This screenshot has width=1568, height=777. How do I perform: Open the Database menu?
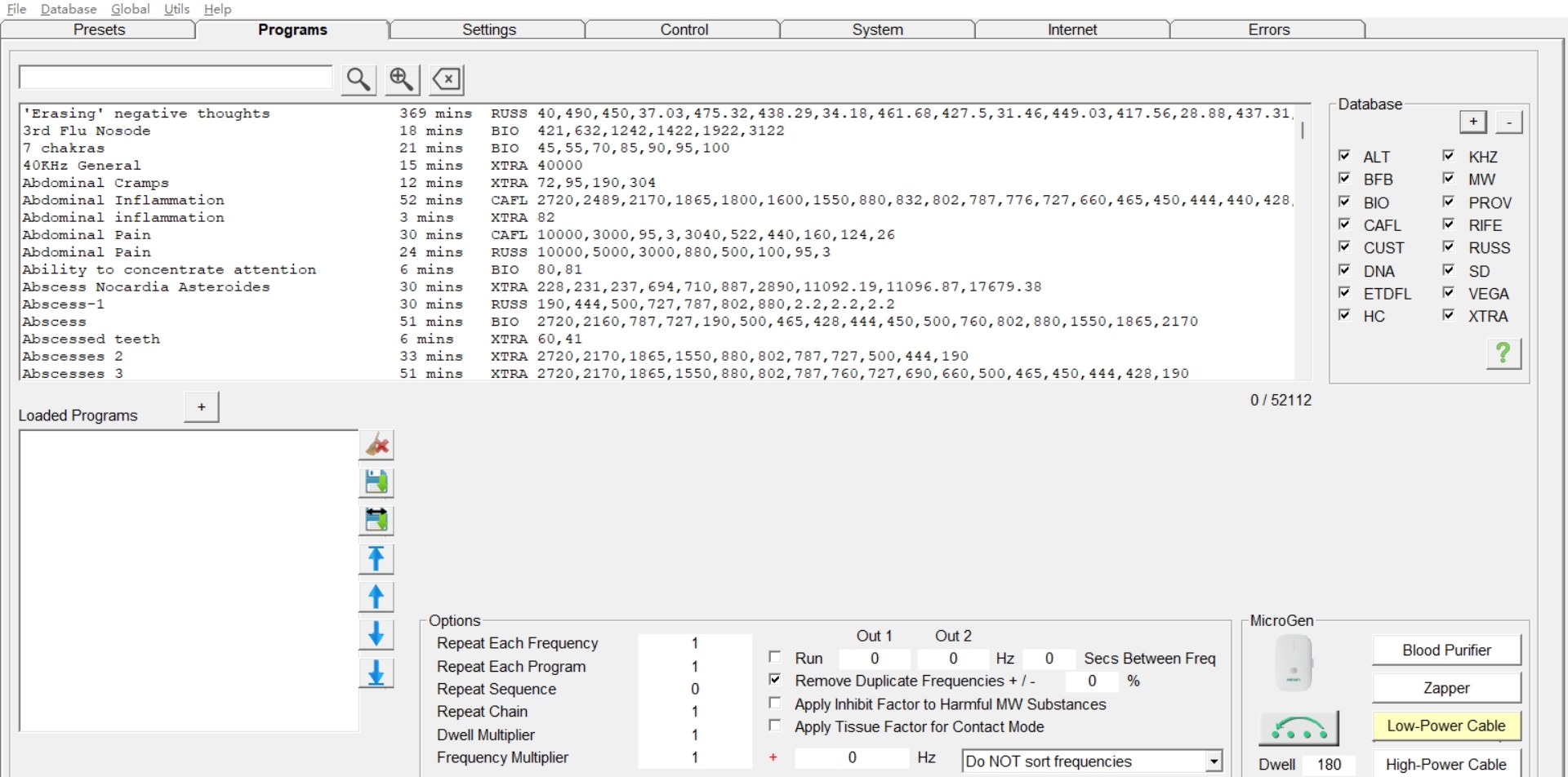tap(69, 9)
